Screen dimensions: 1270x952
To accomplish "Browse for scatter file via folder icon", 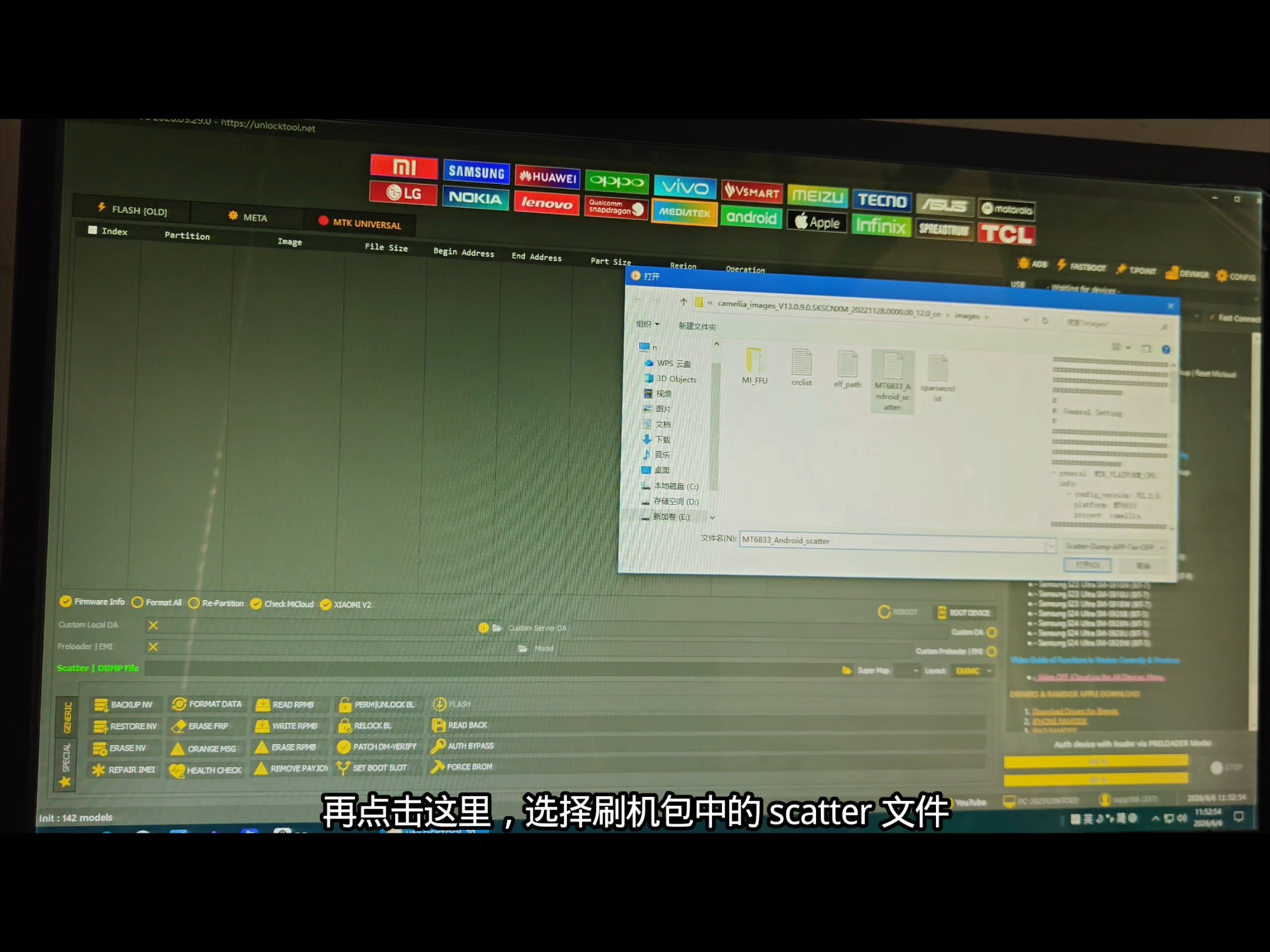I will click(847, 671).
